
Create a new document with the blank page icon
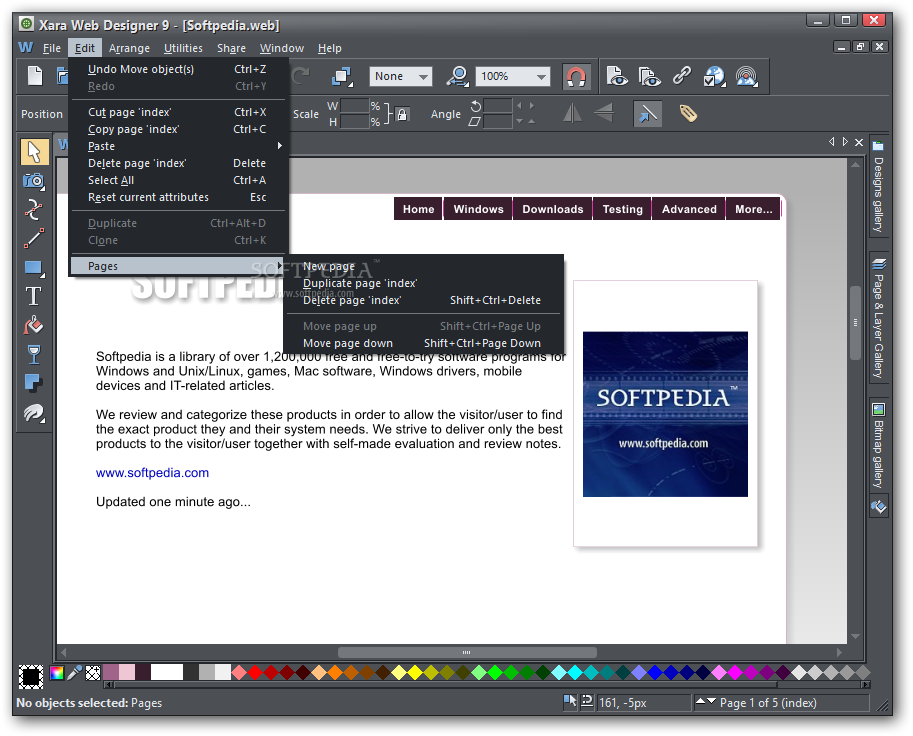(35, 76)
